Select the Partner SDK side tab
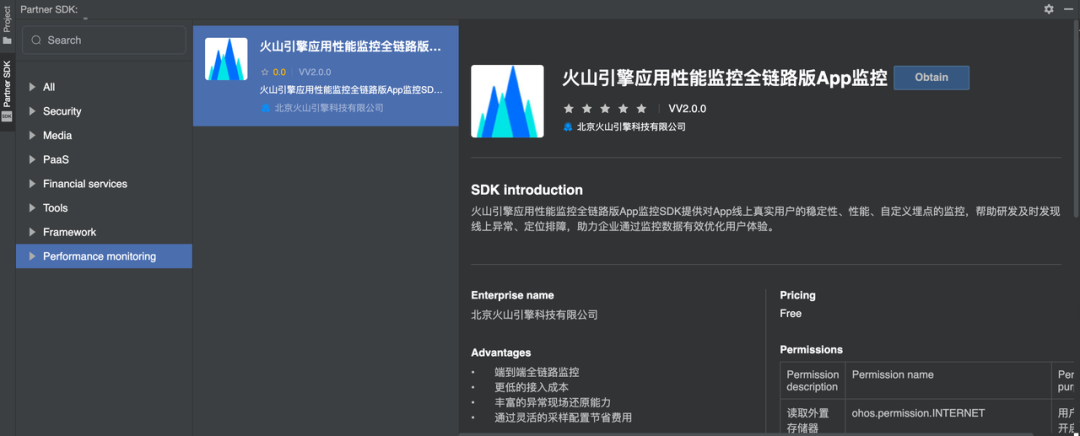Screen dimensions: 1080x436 coord(7,90)
